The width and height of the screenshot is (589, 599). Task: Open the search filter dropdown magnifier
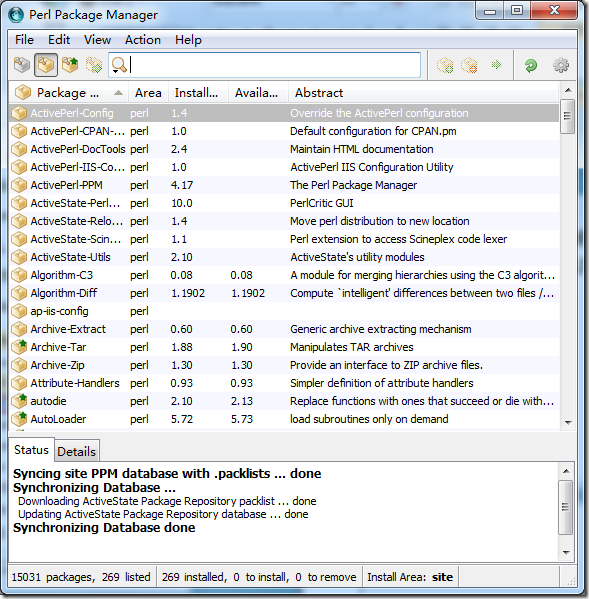click(119, 65)
